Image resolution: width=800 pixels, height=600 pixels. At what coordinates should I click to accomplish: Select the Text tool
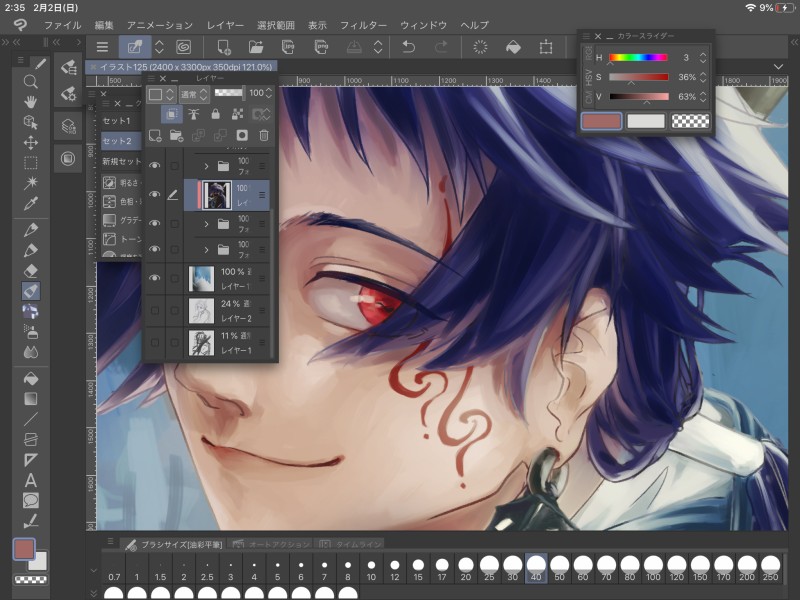[x=31, y=480]
